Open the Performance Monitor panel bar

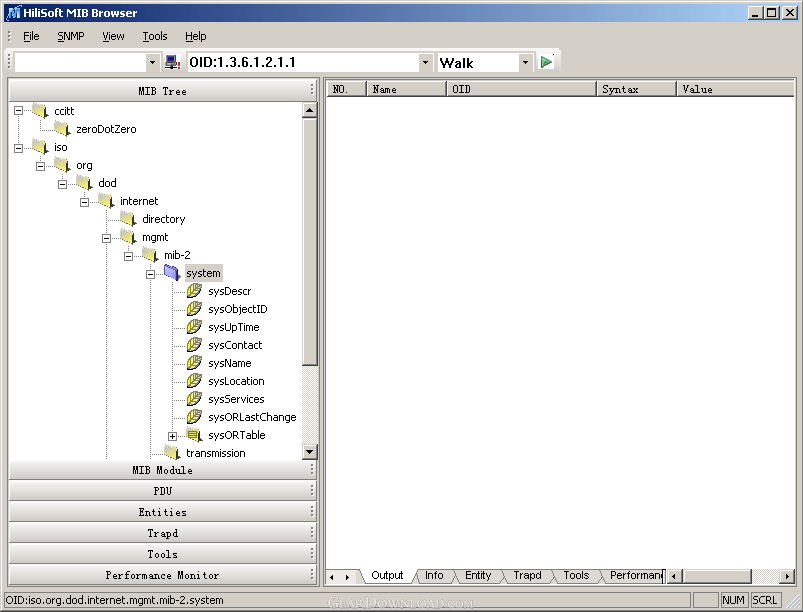(162, 575)
